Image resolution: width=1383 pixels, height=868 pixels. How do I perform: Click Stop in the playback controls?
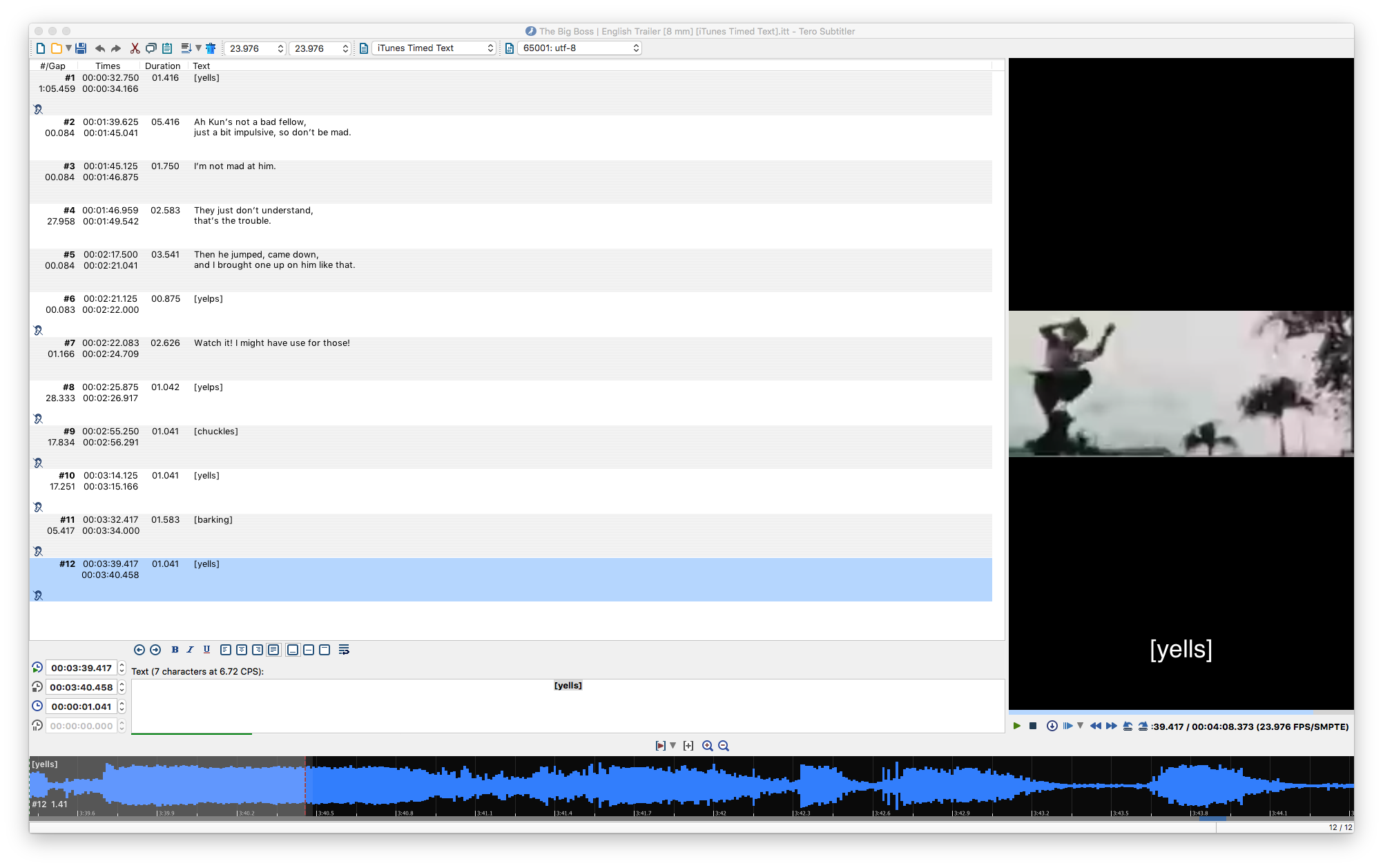(x=1032, y=726)
